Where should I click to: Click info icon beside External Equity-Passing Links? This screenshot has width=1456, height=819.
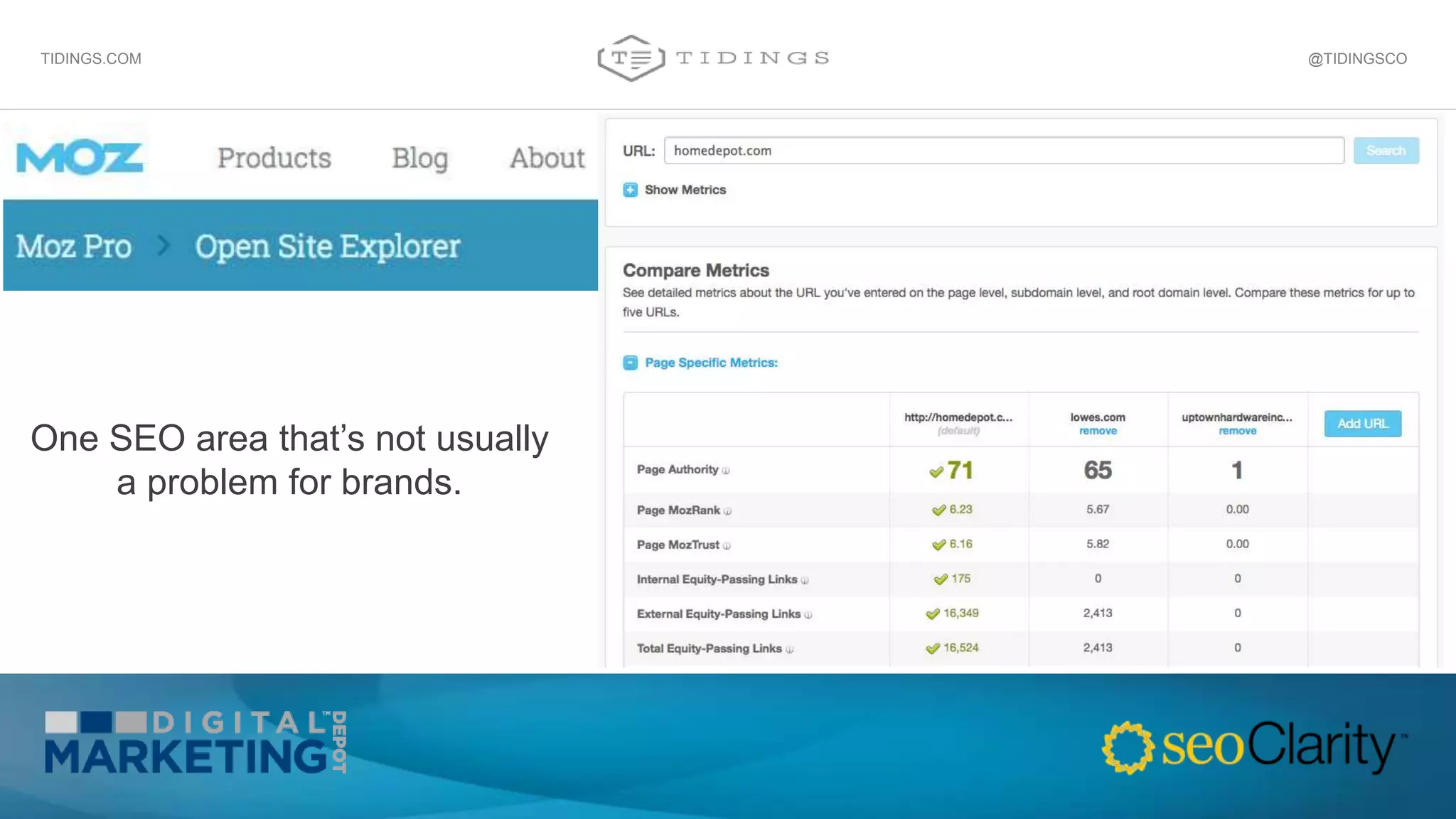[x=808, y=615]
